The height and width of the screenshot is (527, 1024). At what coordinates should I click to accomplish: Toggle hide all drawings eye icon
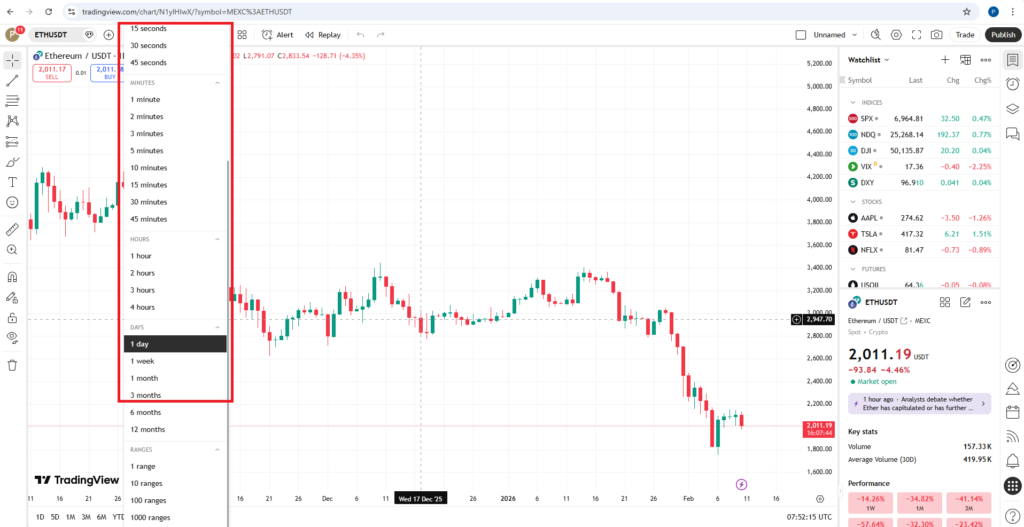point(13,337)
